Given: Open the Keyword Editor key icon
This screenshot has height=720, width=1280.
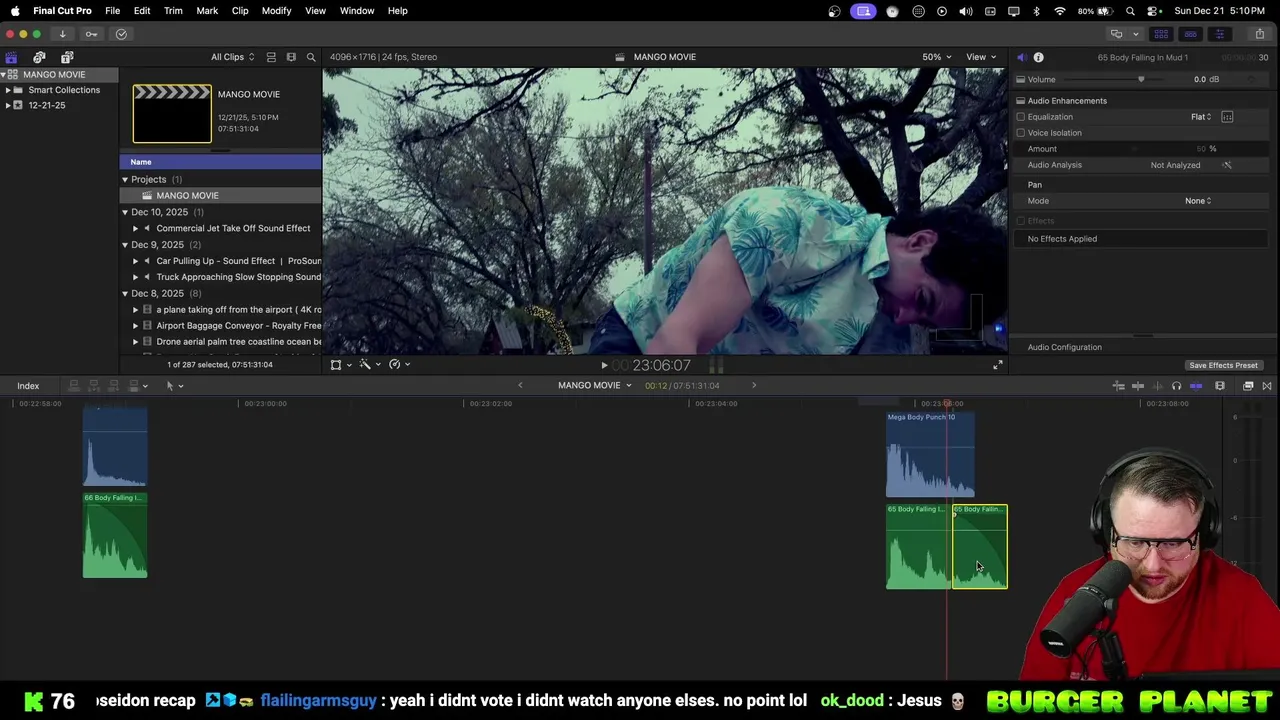Looking at the screenshot, I should coord(91,34).
